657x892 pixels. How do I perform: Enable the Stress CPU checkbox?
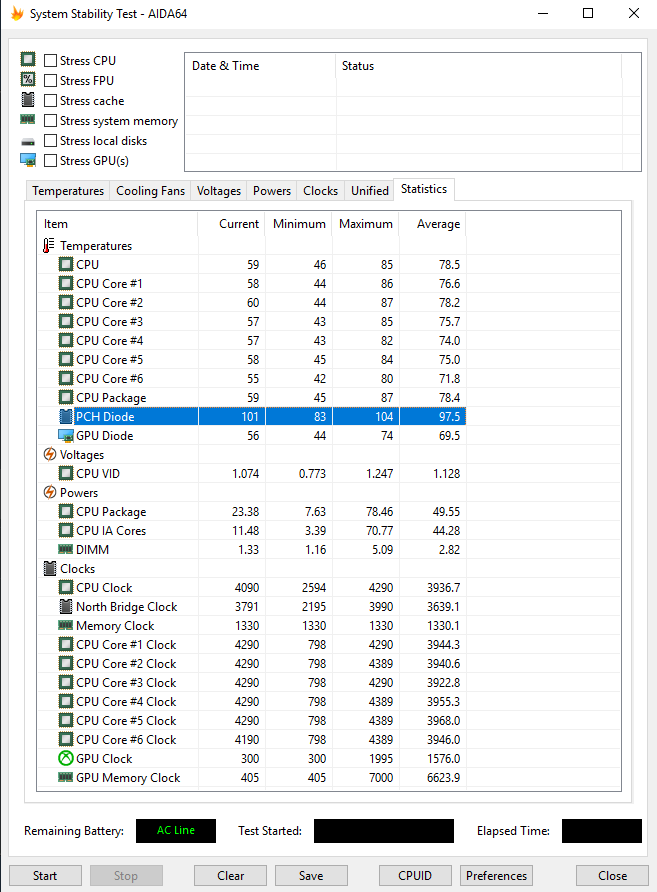point(51,60)
